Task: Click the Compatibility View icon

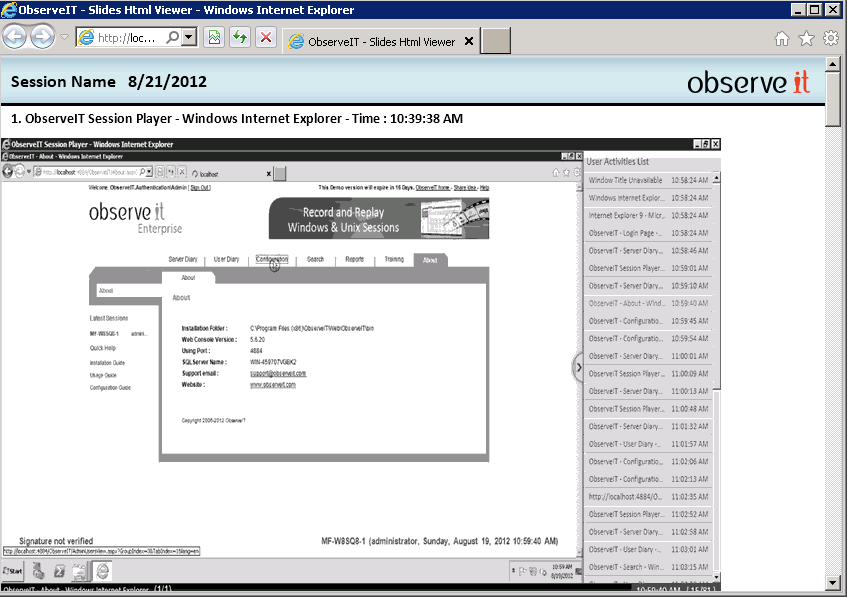Action: click(x=214, y=38)
